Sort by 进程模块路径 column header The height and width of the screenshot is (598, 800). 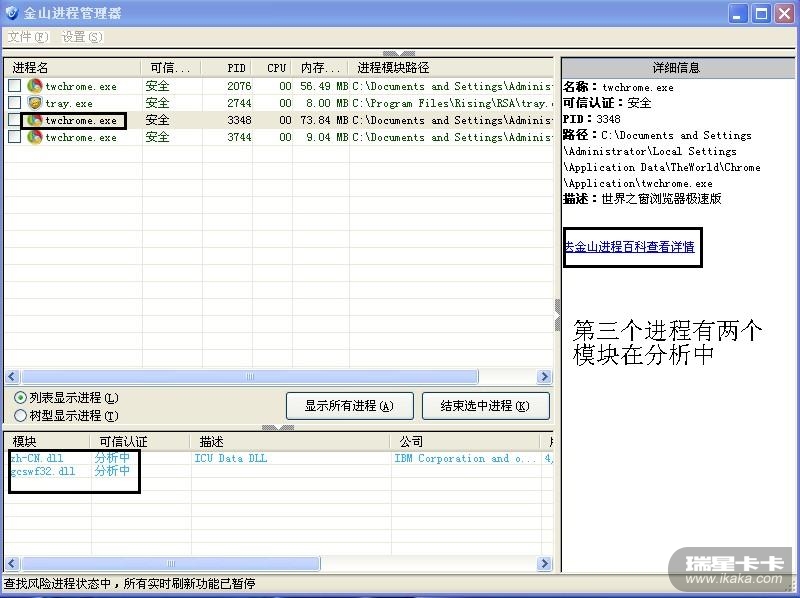coord(451,67)
